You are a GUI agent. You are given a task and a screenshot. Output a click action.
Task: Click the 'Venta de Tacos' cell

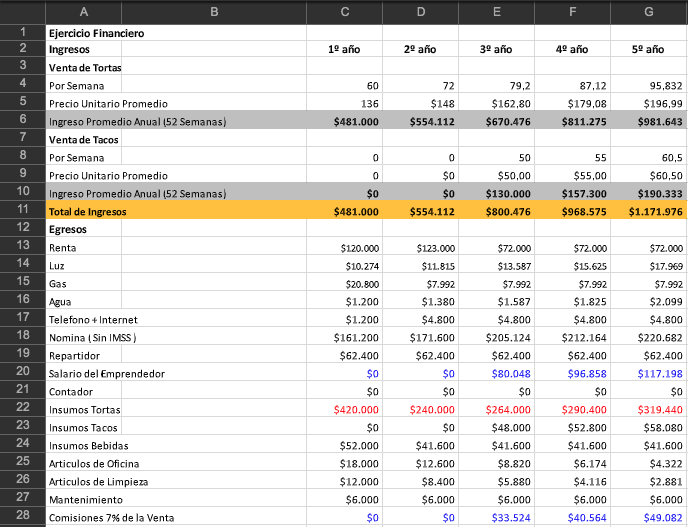click(83, 140)
